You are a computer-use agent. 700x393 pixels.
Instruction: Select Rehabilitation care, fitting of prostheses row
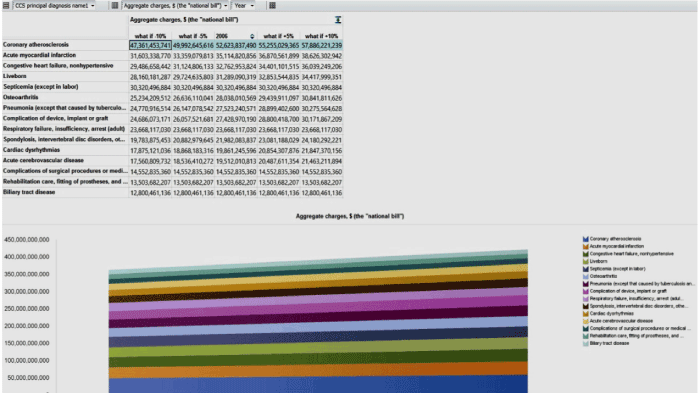click(x=65, y=182)
